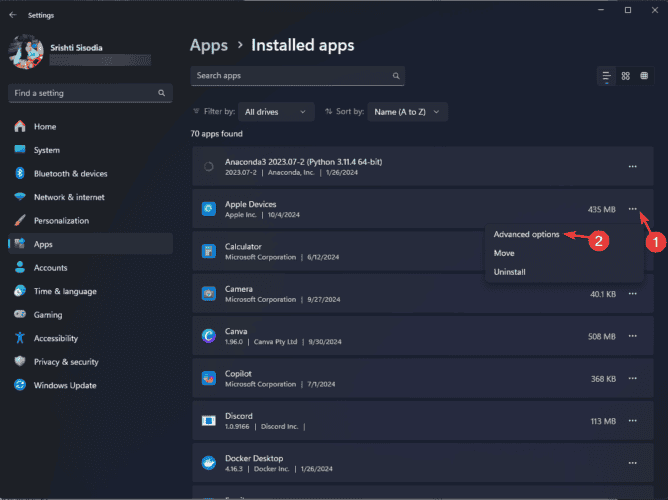
Task: Select the Copilot app name
Action: pyautogui.click(x=238, y=374)
